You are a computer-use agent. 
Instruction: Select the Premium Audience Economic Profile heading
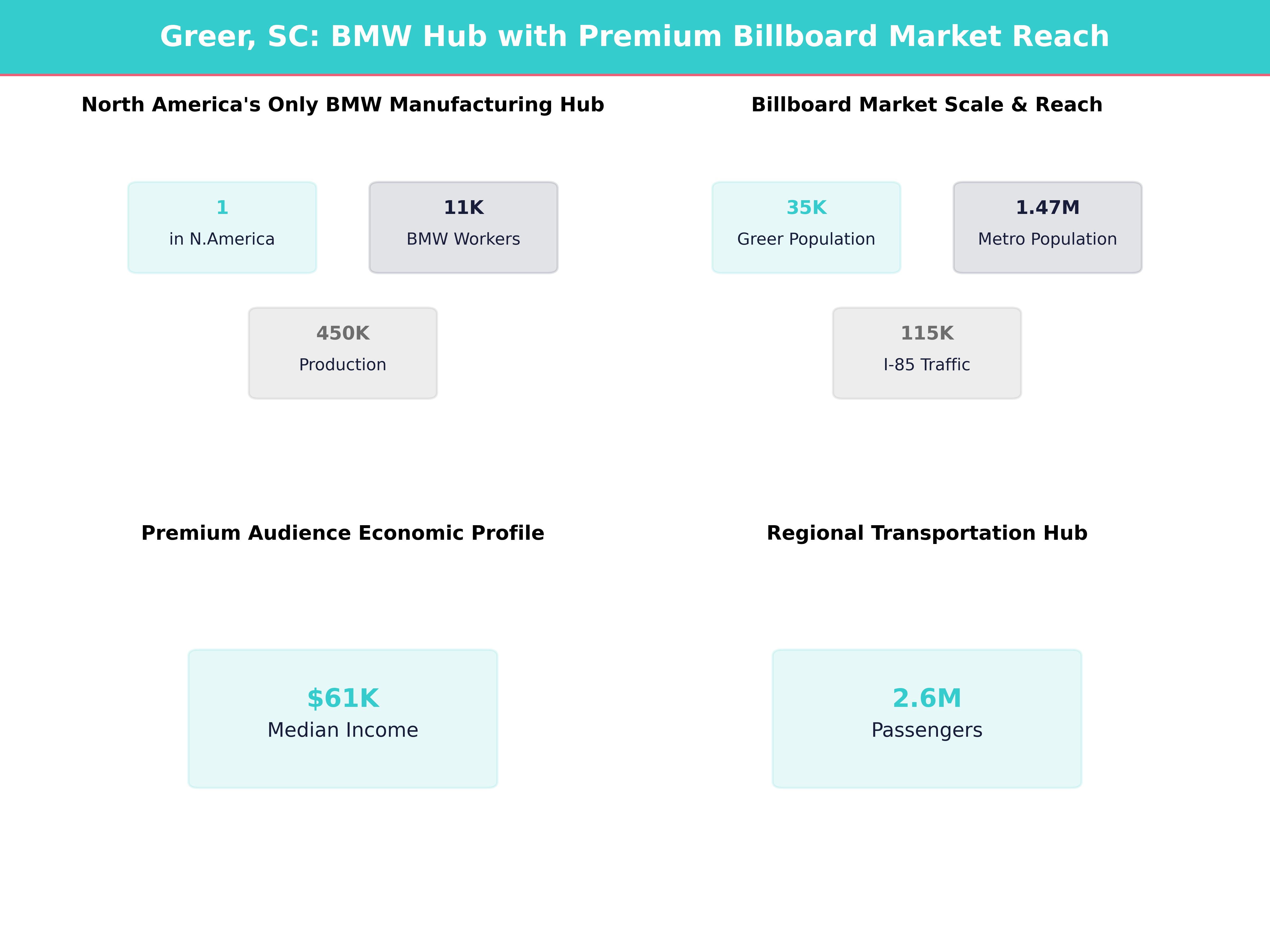coord(343,533)
